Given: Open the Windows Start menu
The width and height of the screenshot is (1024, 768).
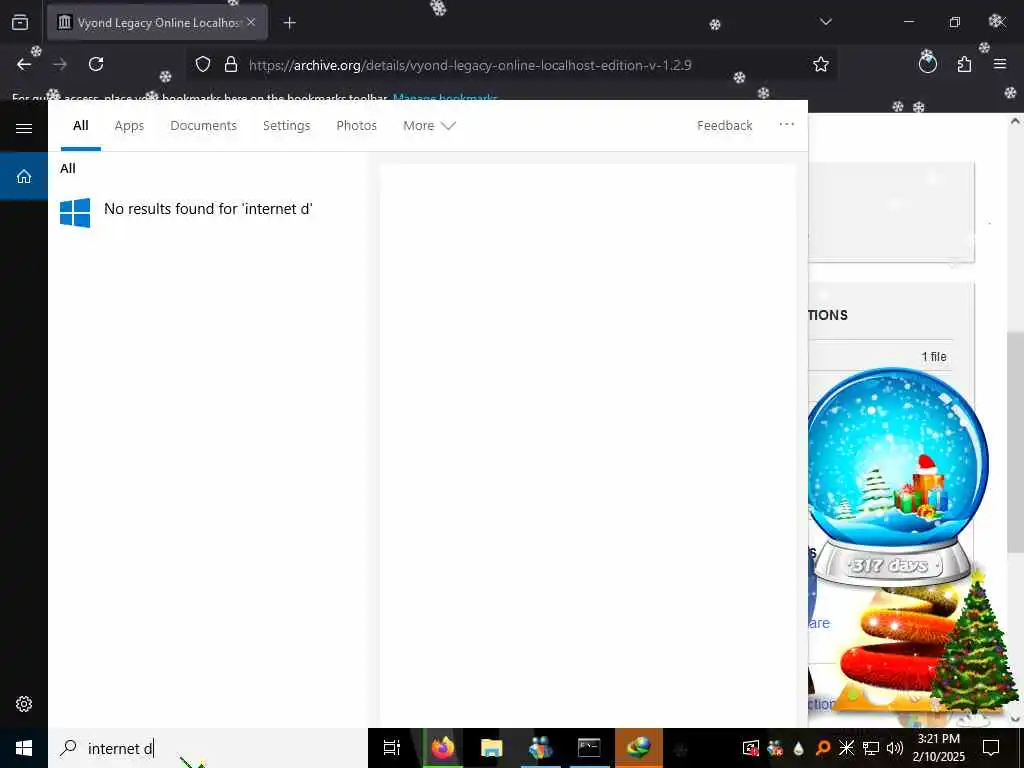Looking at the screenshot, I should [24, 748].
